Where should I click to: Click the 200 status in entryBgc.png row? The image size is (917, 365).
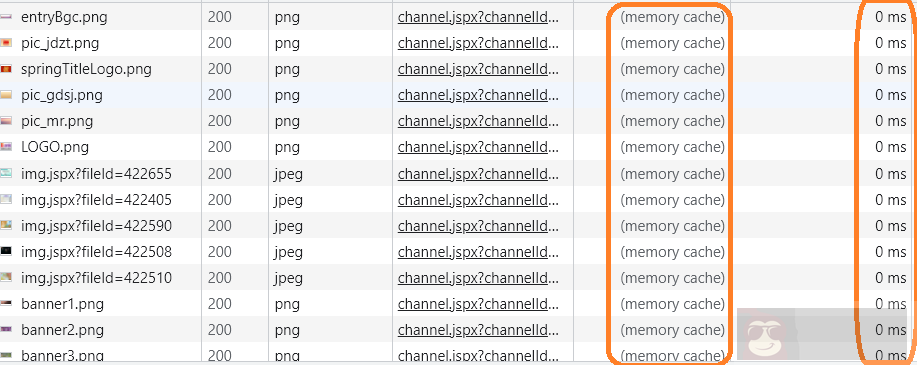(x=220, y=17)
